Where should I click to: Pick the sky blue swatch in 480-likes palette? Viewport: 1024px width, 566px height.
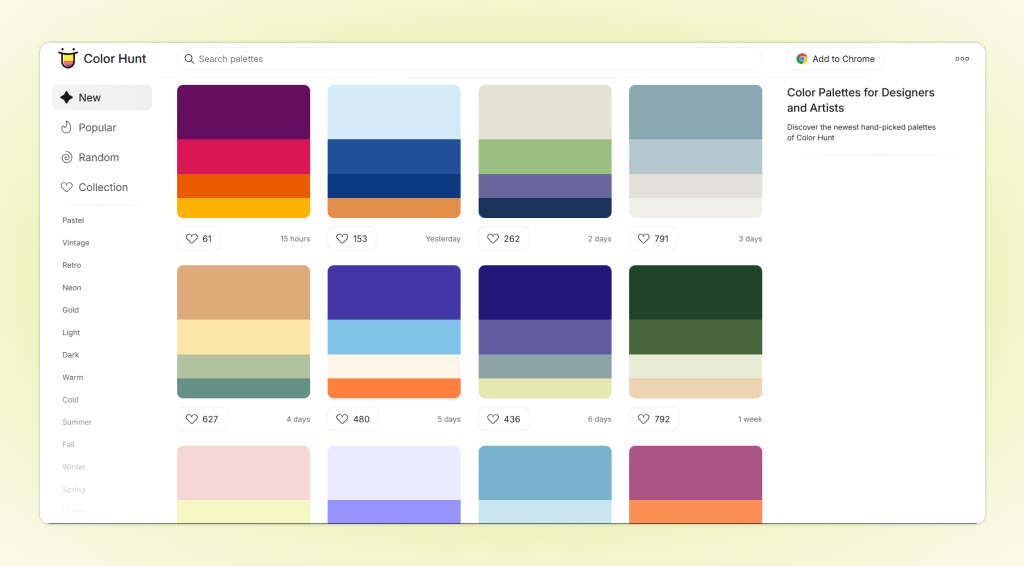pos(394,338)
